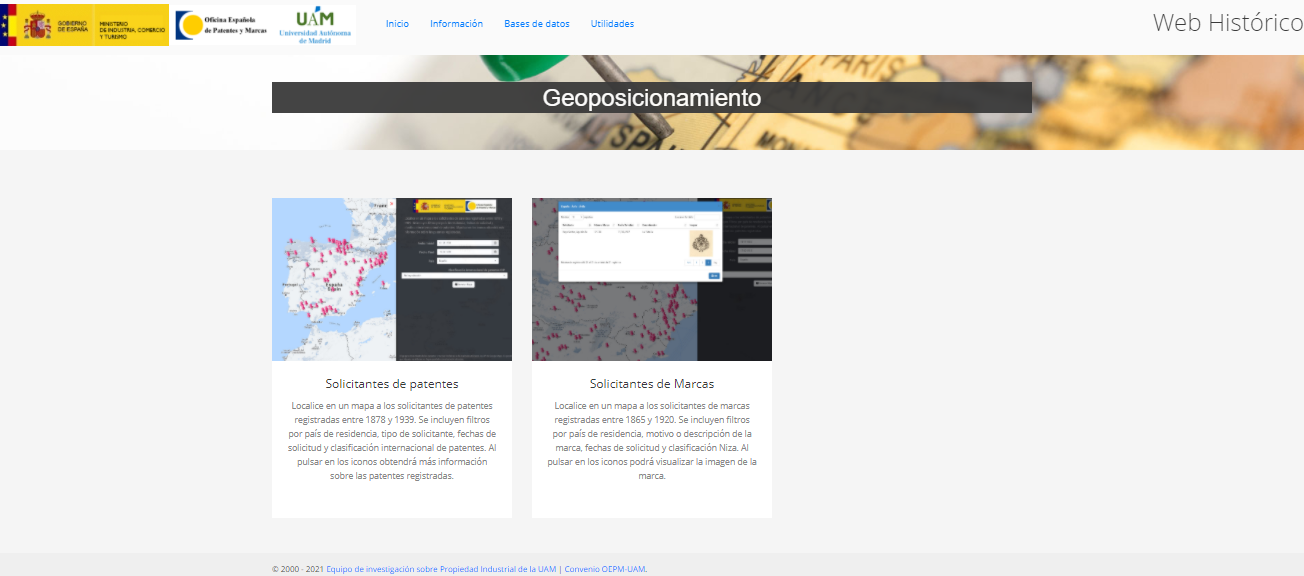The image size is (1304, 576).
Task: Open the Bases de datos menu
Action: 536,24
